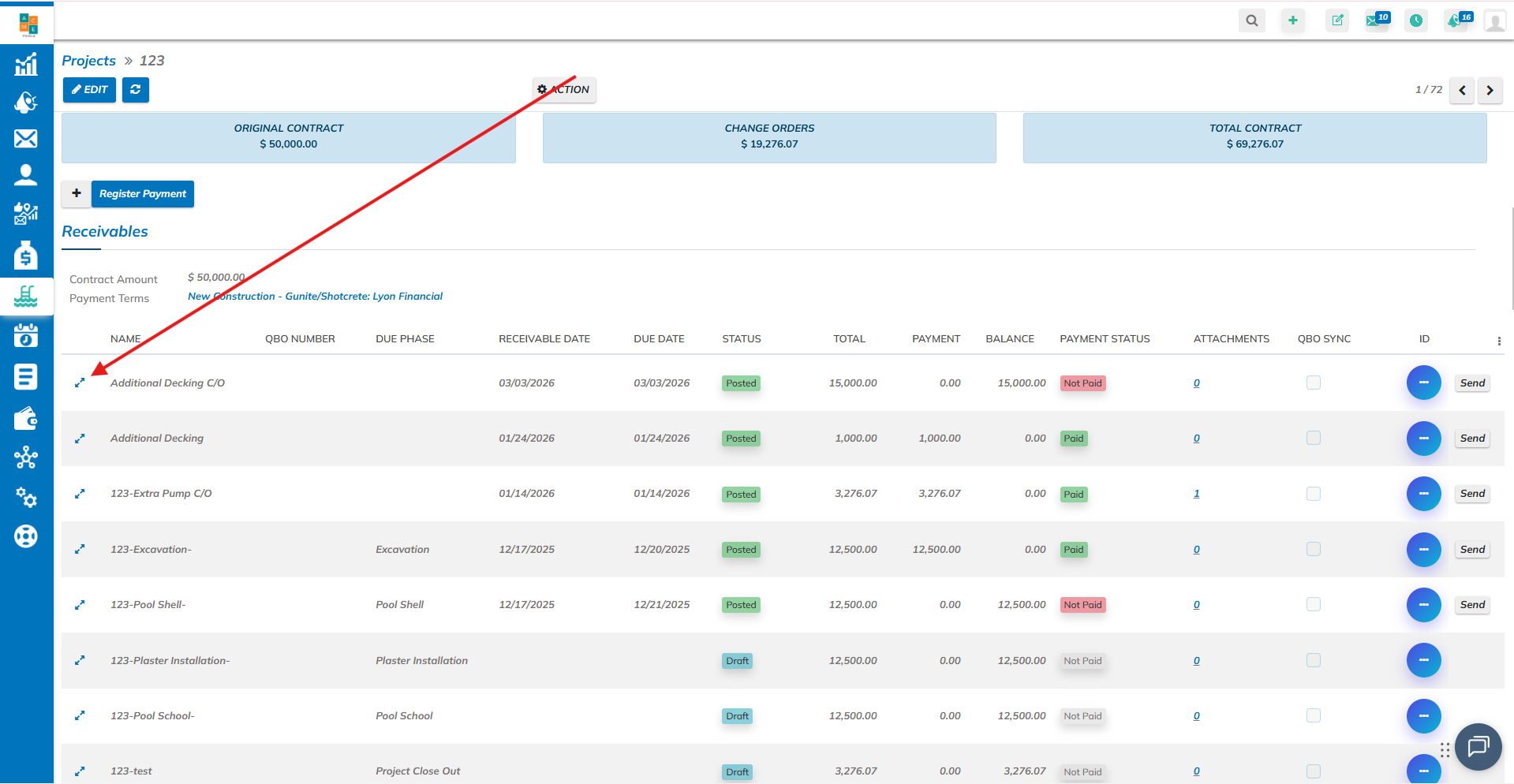Click the Register Payment button
Image resolution: width=1514 pixels, height=784 pixels.
click(x=143, y=194)
